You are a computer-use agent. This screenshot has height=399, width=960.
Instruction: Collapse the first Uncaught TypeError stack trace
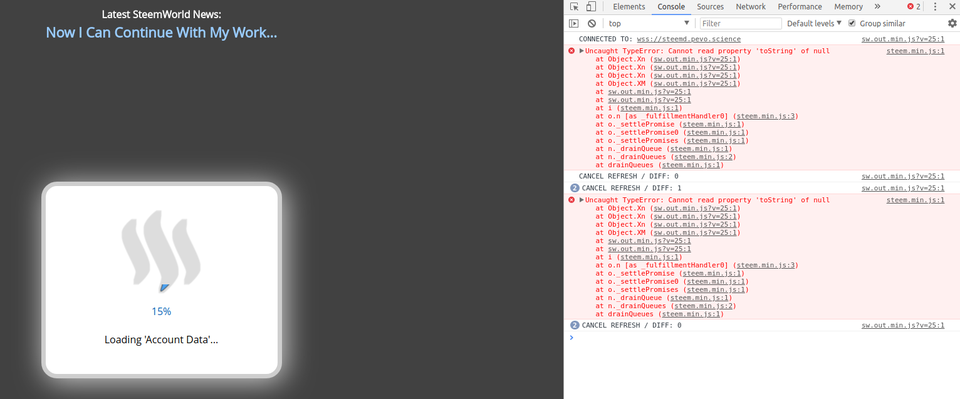tap(582, 51)
